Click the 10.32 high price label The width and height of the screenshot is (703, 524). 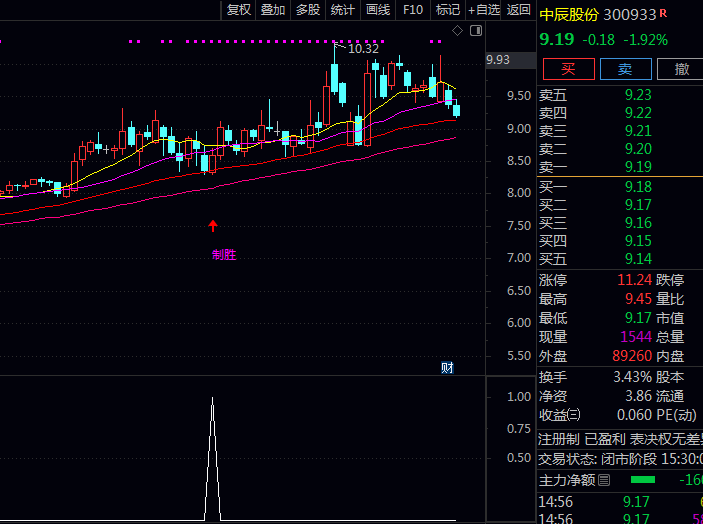[363, 48]
